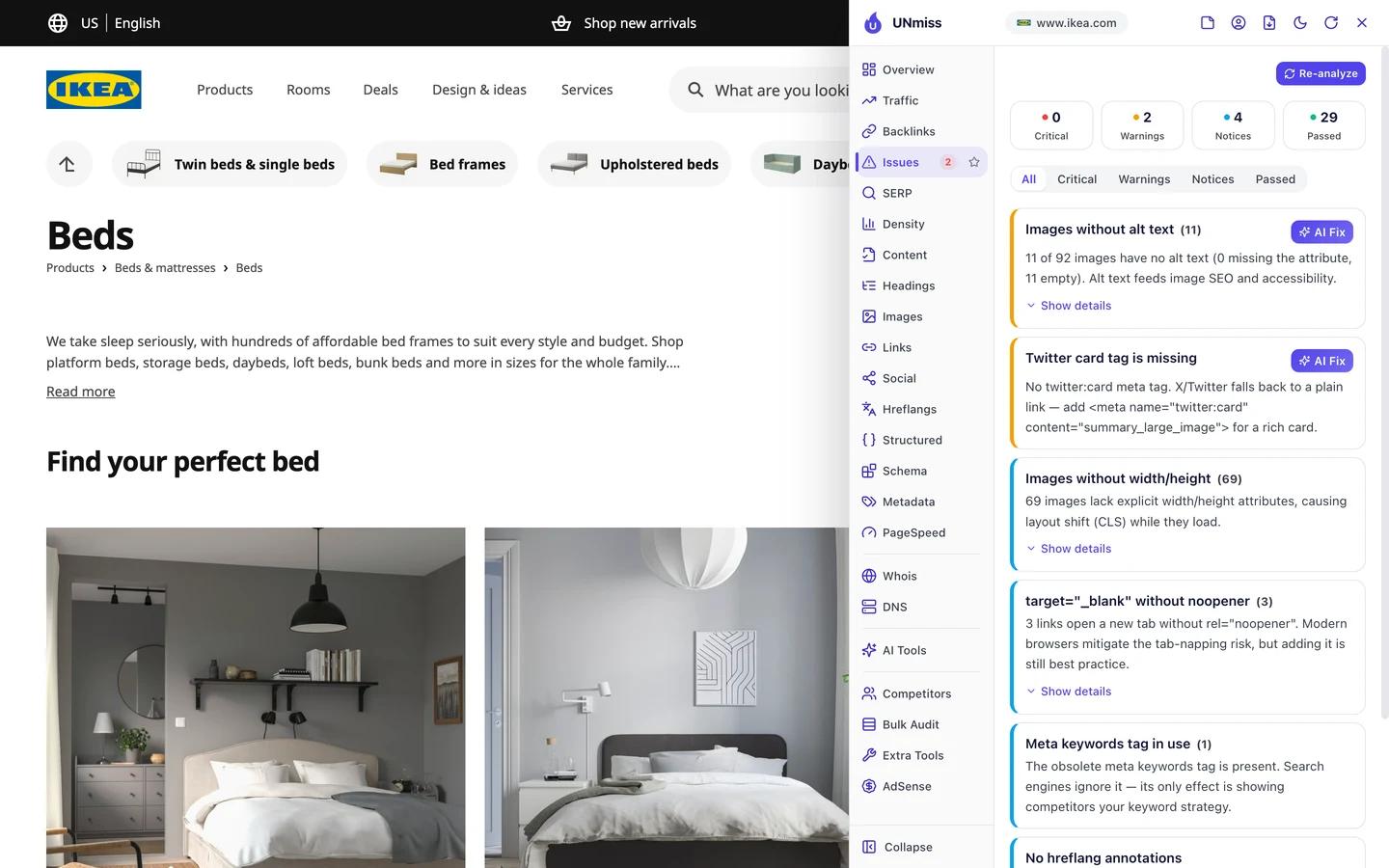The width and height of the screenshot is (1389, 868).
Task: Click the Beds & mattresses breadcrumb
Action: (165, 268)
